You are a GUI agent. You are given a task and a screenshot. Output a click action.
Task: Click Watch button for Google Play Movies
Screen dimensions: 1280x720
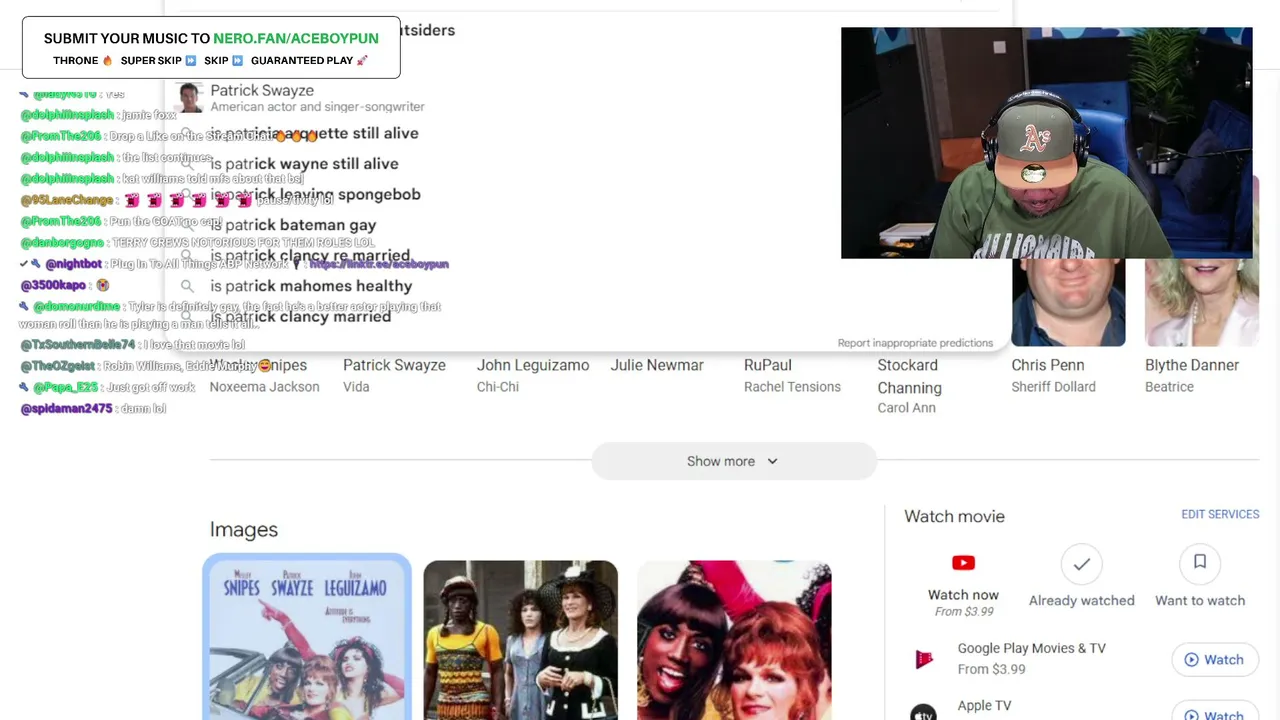1214,660
